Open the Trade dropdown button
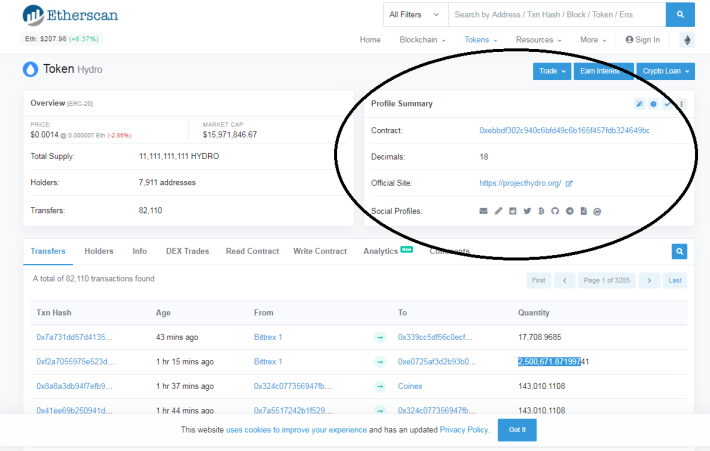 pos(552,71)
